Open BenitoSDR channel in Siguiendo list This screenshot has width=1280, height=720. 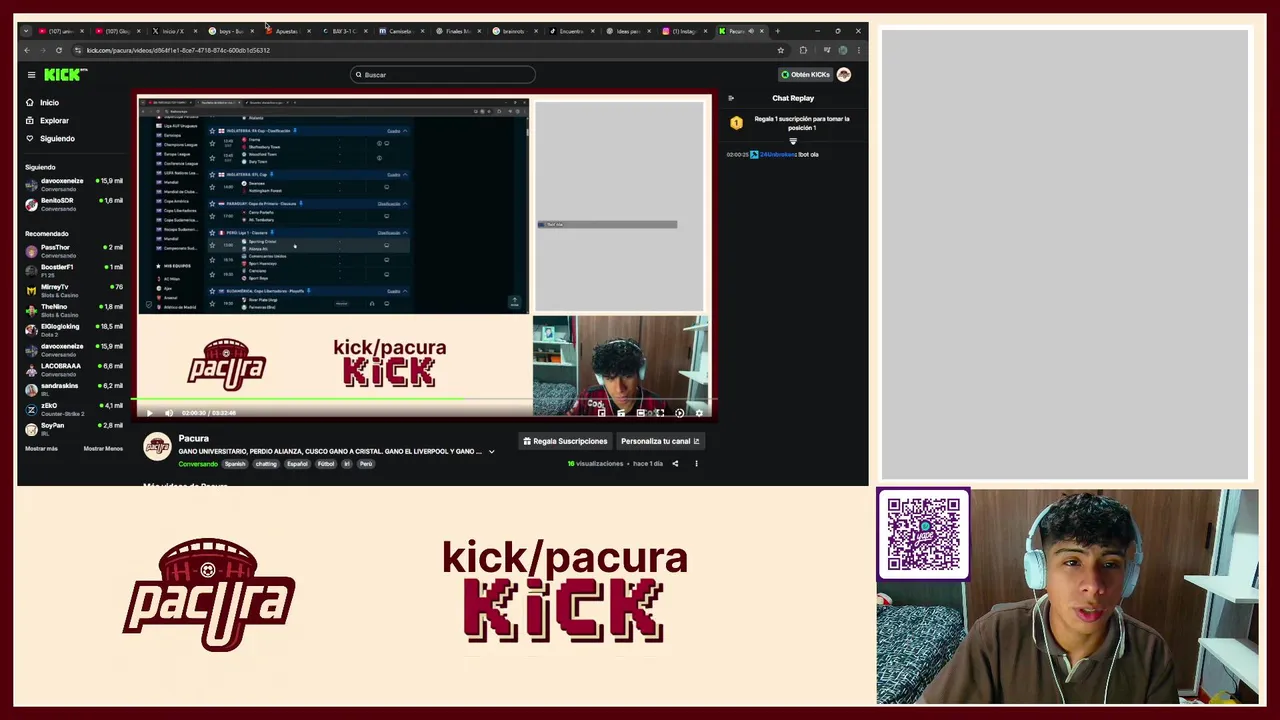(x=74, y=204)
